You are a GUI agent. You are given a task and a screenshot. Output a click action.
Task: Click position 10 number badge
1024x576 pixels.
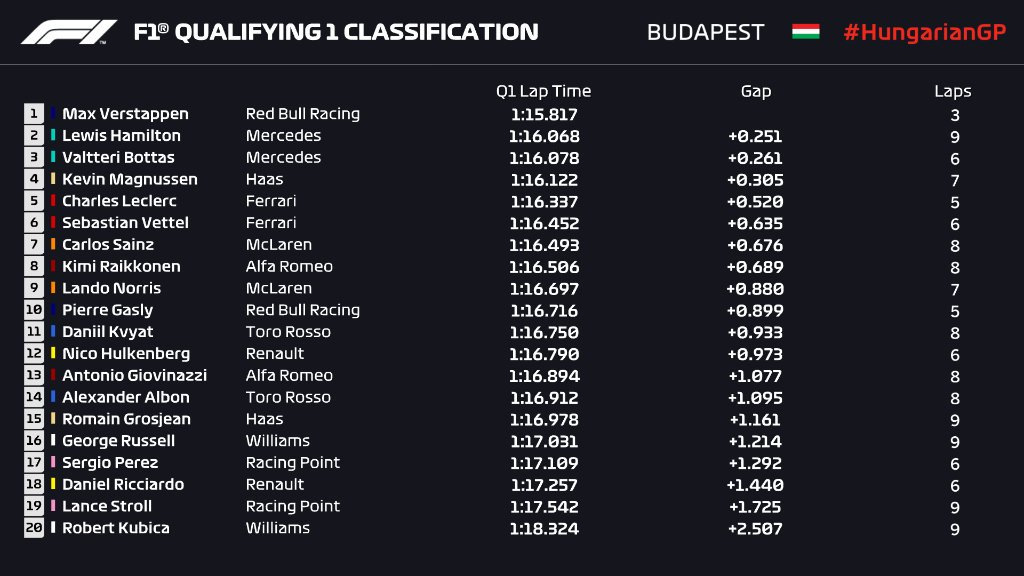(34, 310)
